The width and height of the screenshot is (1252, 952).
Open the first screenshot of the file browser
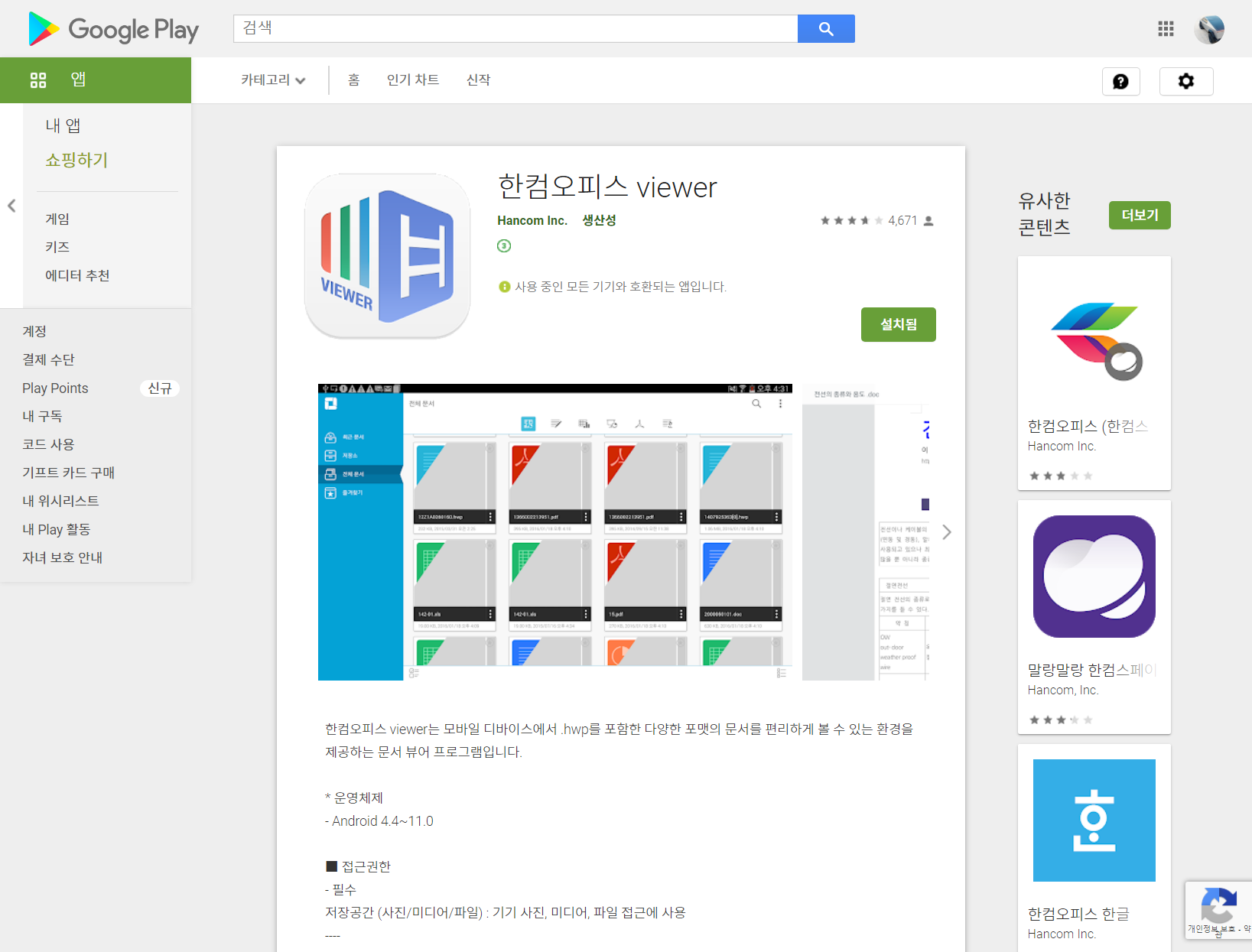(555, 532)
